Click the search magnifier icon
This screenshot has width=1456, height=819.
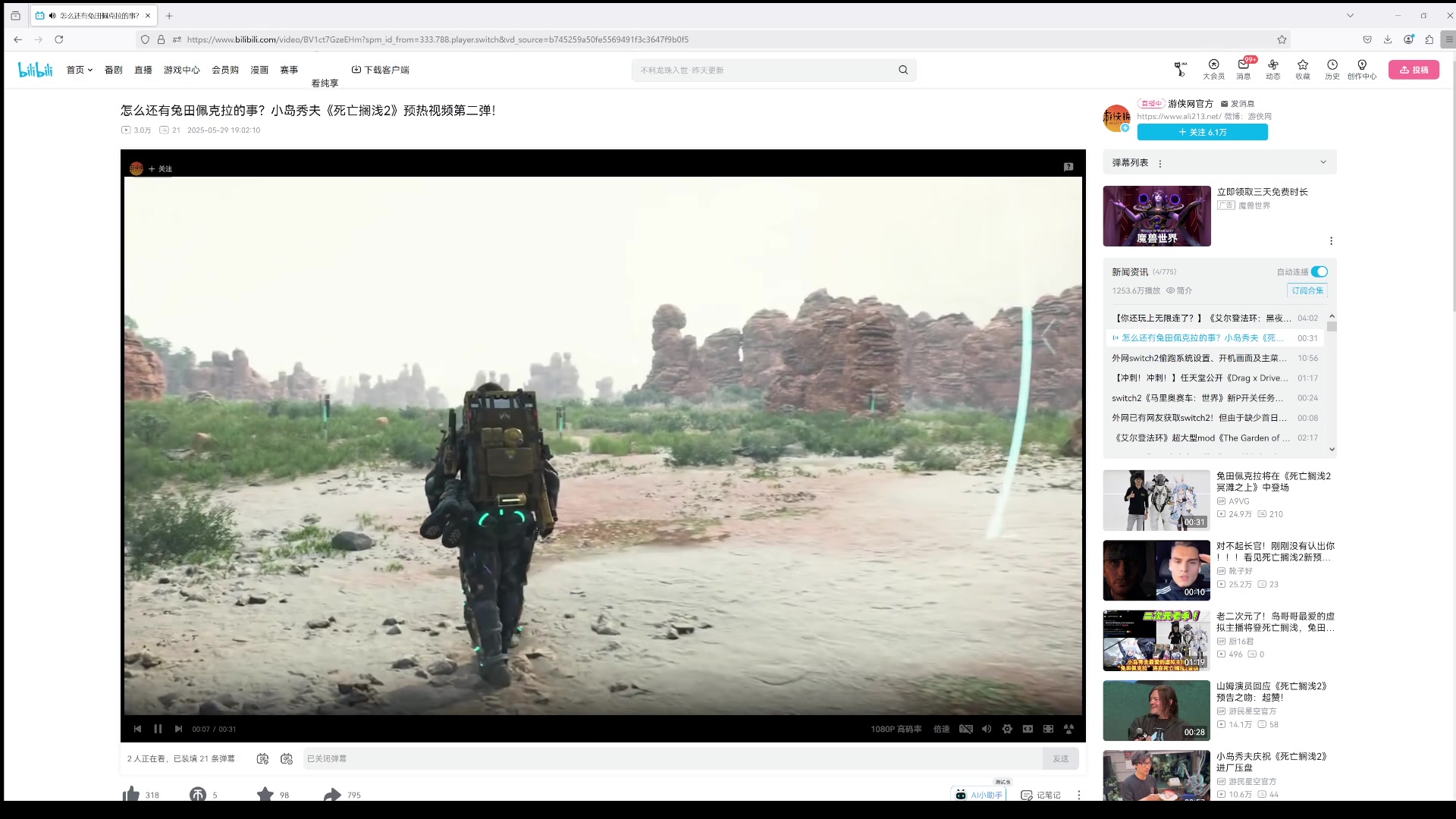click(903, 70)
